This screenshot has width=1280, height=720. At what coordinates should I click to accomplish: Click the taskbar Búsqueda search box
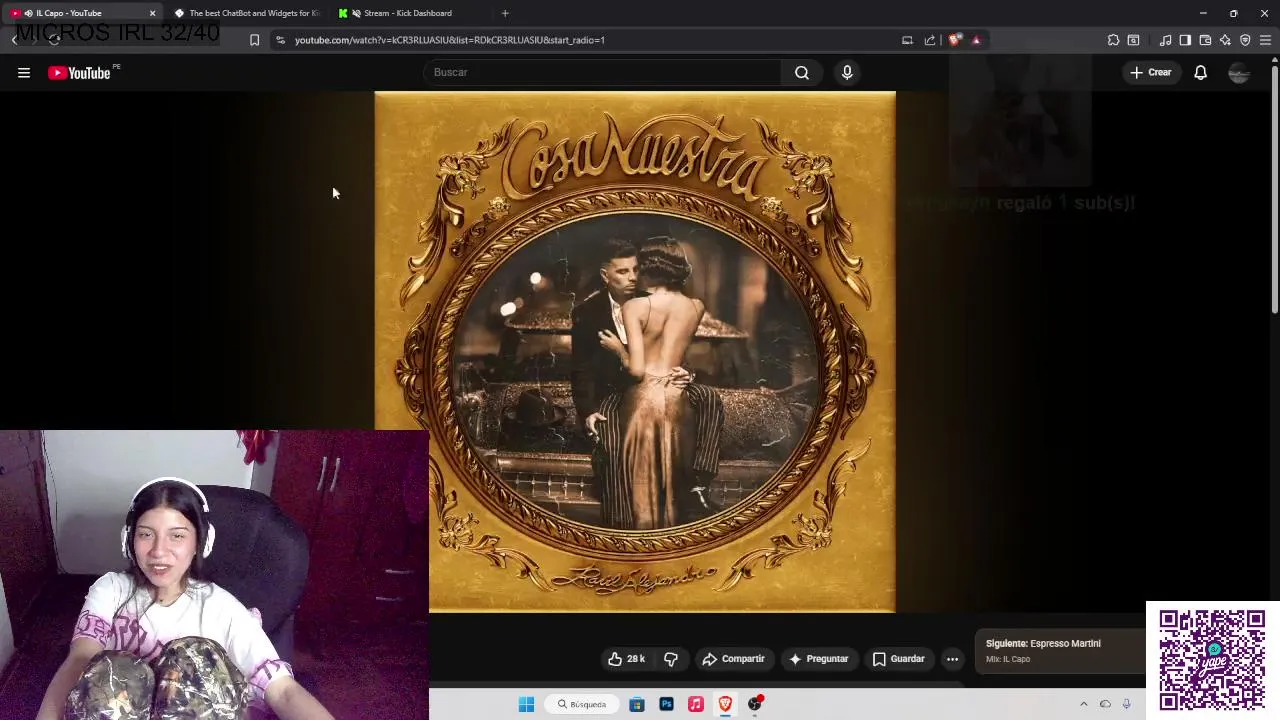[x=583, y=704]
